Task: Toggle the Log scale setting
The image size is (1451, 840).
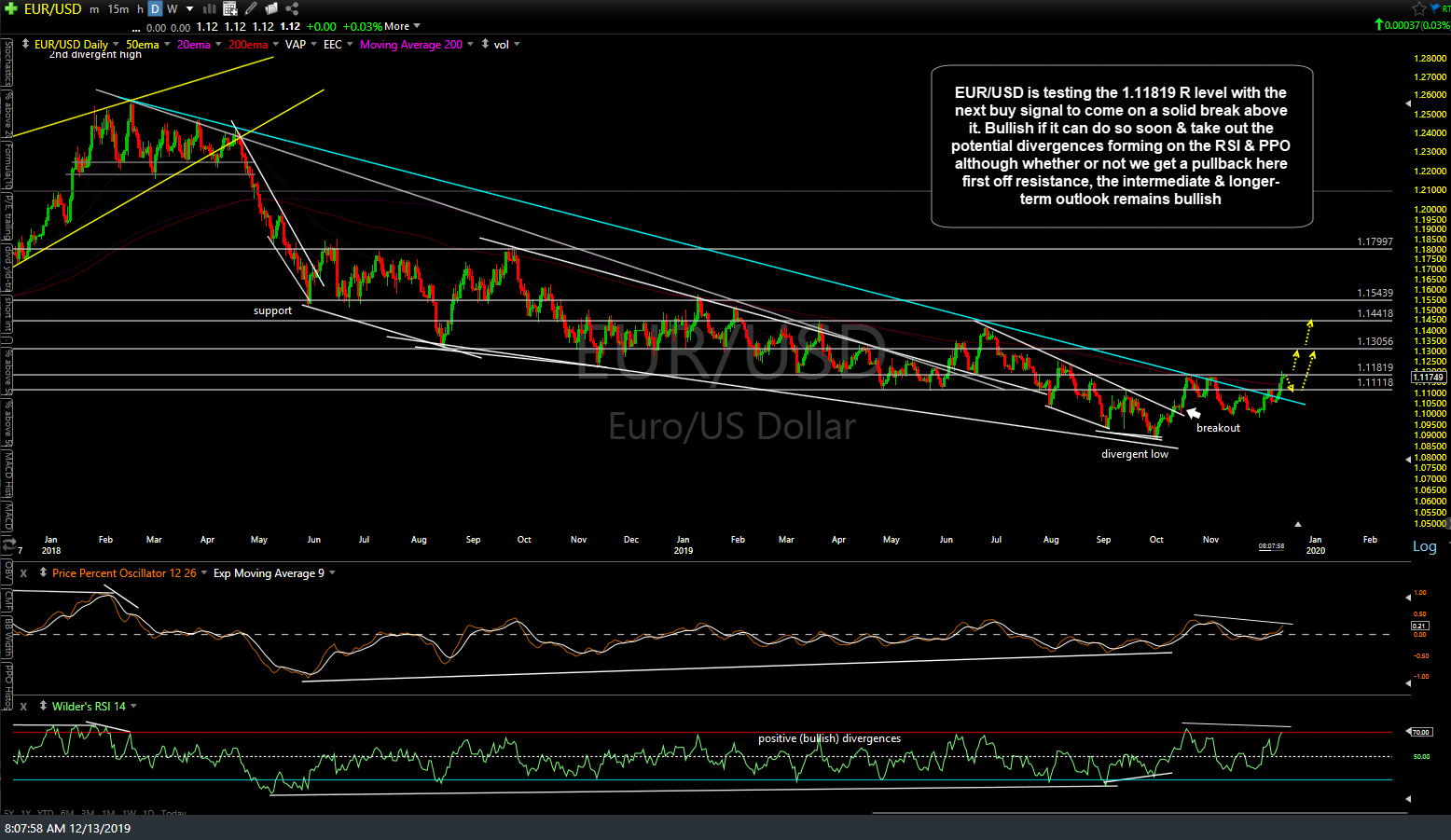Action: tap(1424, 546)
